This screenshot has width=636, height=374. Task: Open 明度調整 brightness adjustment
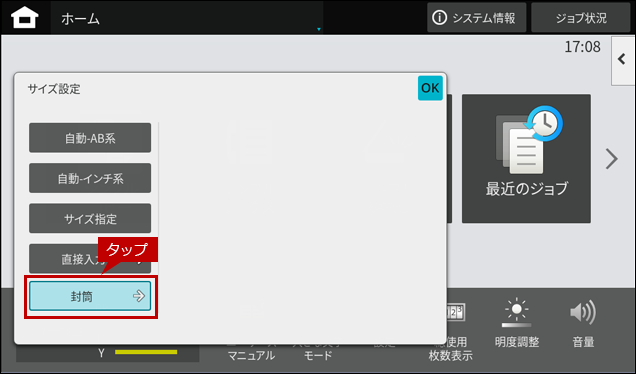[x=517, y=324]
